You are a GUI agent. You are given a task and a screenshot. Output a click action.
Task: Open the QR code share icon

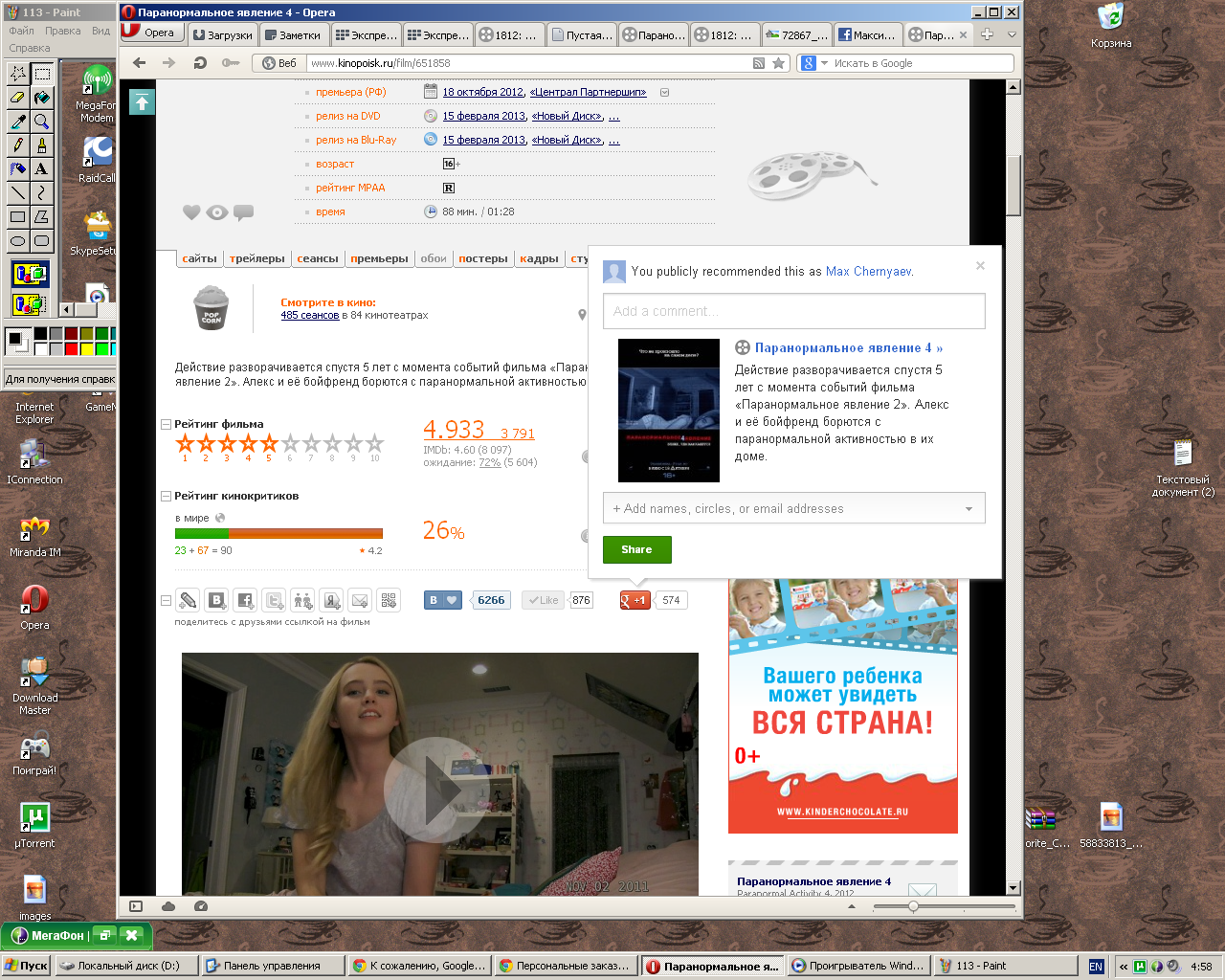pos(388,600)
